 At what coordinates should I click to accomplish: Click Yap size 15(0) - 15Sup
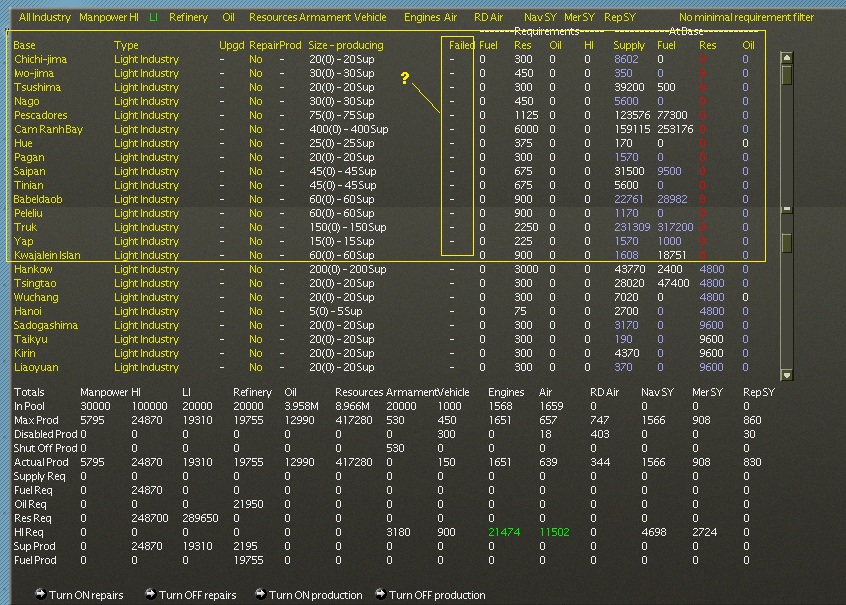click(342, 241)
